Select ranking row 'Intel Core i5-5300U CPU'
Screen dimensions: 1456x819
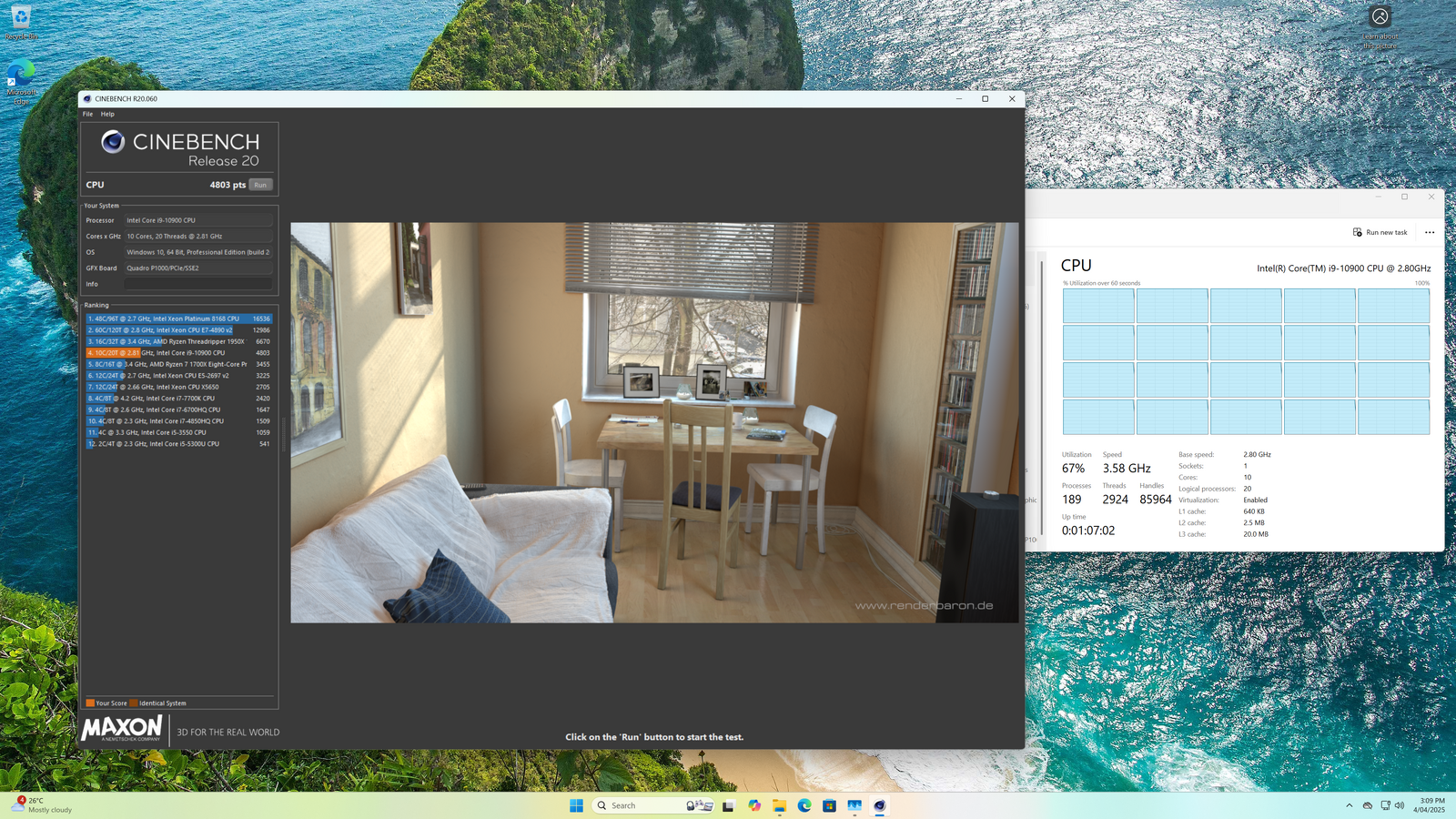179,444
